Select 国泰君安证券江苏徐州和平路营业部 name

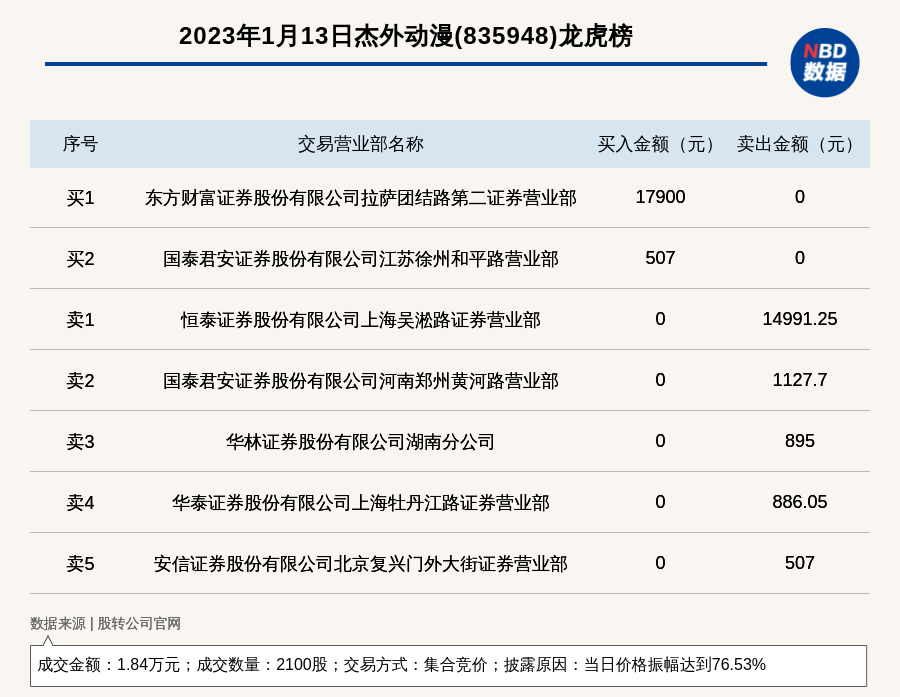click(360, 259)
